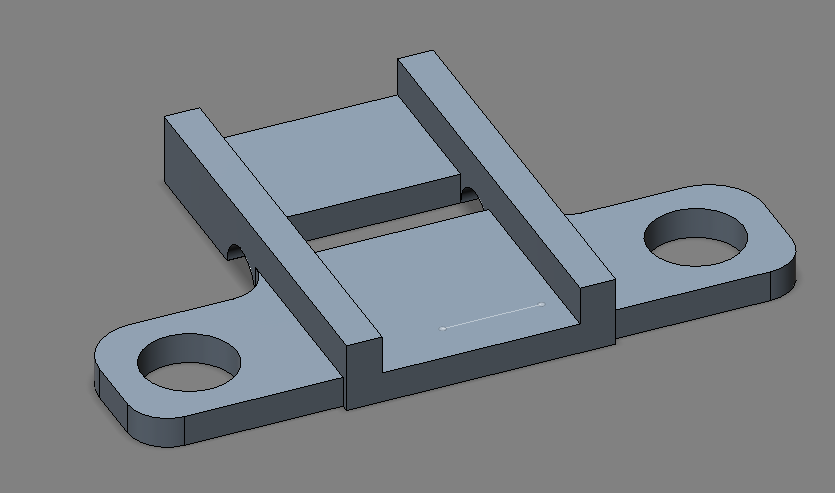Screen dimensions: 835x493
Task: Pick the thin sketch line on the lower platform
Action: [x=492, y=316]
